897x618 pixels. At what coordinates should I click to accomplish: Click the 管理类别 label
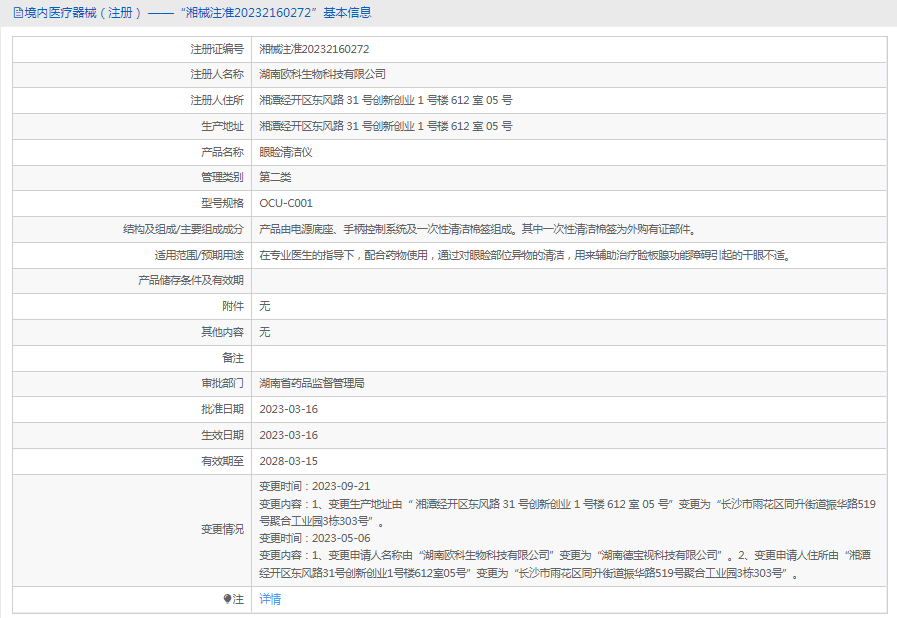222,177
